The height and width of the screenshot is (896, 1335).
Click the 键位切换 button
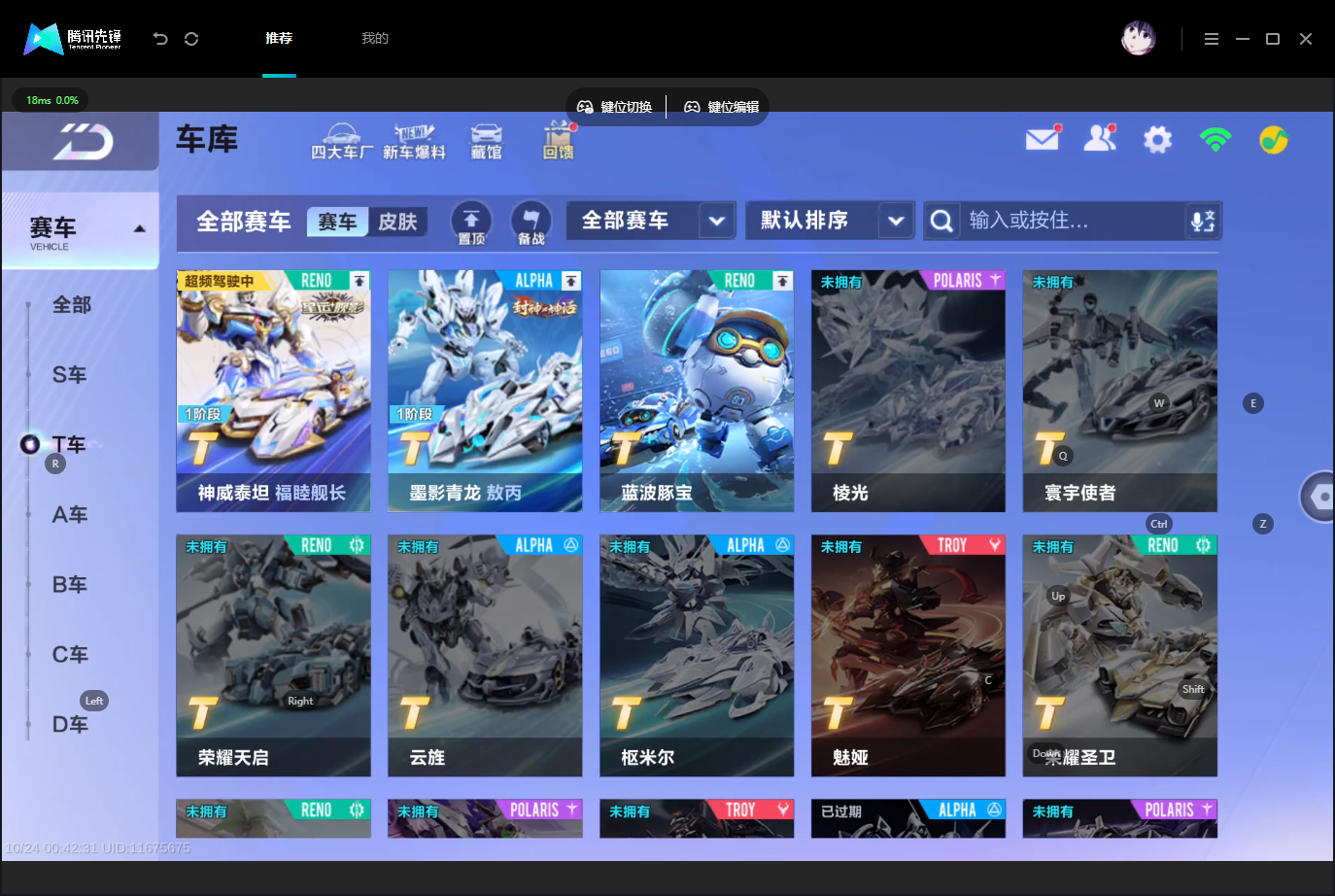(615, 107)
